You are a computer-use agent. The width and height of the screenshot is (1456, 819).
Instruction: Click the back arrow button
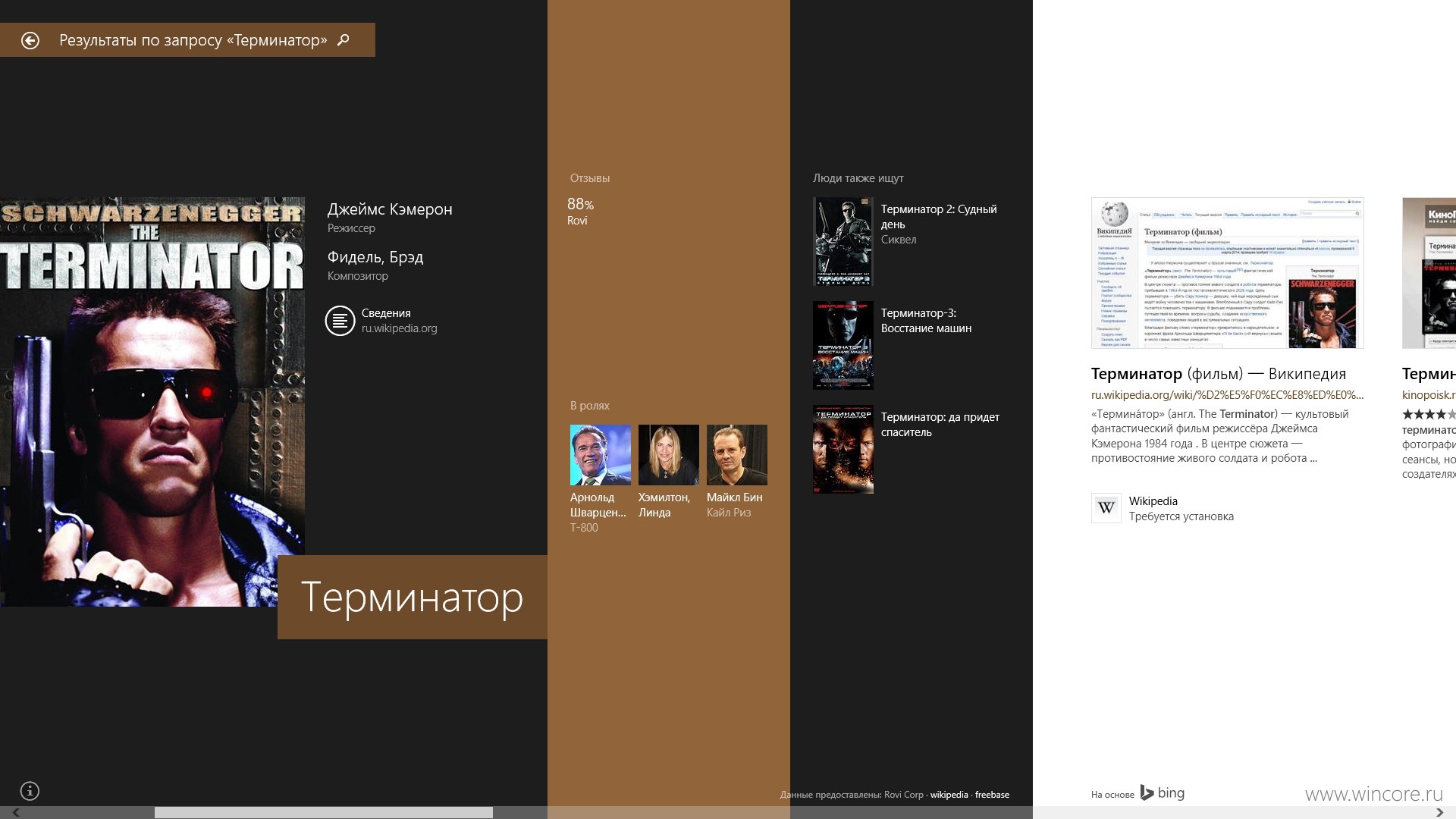(x=30, y=40)
